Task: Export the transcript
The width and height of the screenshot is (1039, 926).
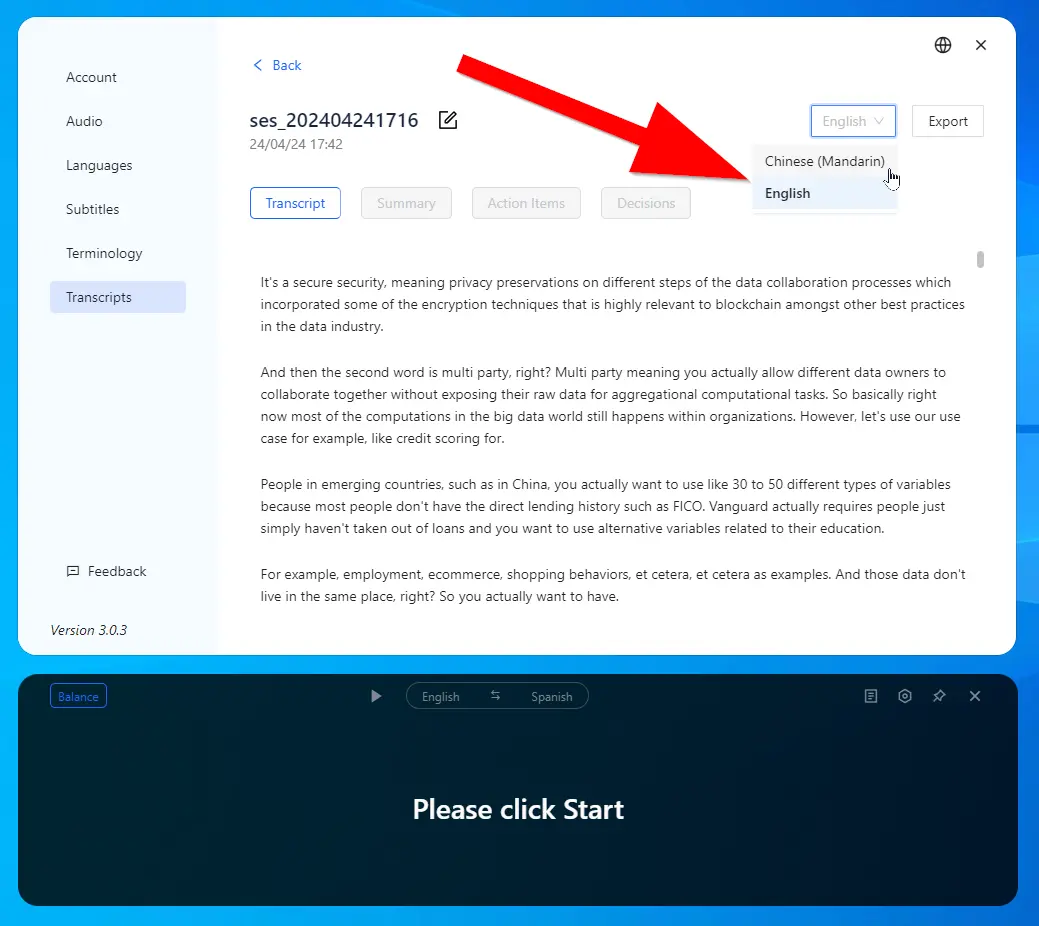Action: [947, 121]
